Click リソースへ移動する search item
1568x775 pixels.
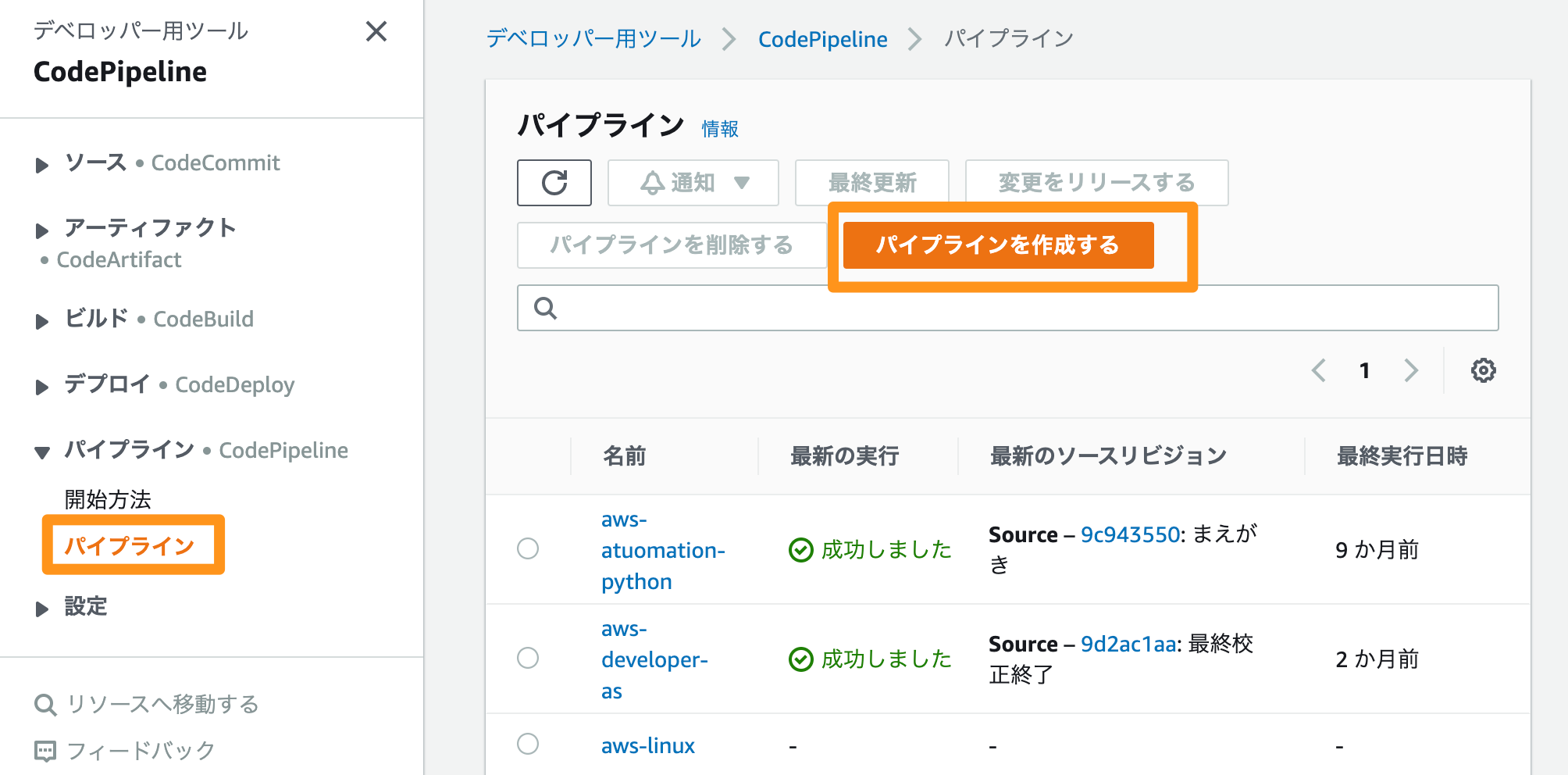(x=162, y=704)
